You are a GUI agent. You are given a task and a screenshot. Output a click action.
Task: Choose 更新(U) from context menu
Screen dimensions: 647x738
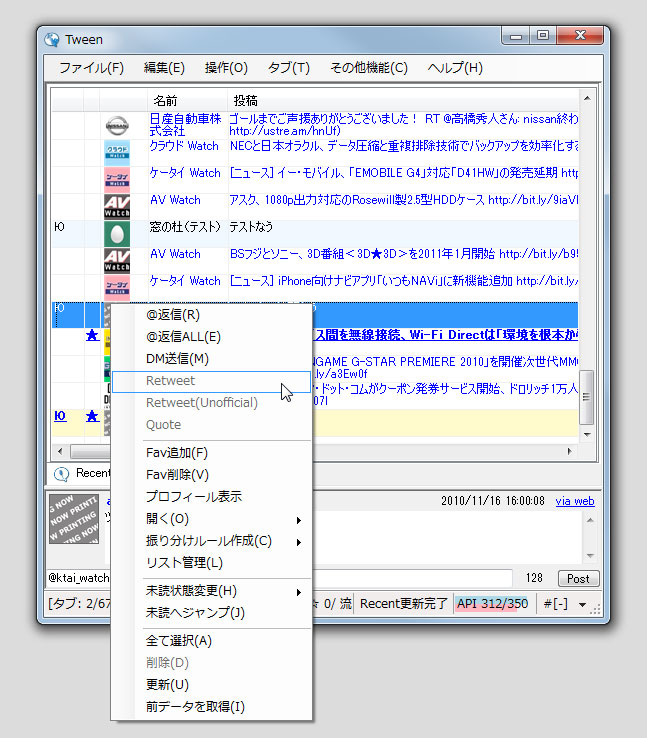click(x=211, y=685)
